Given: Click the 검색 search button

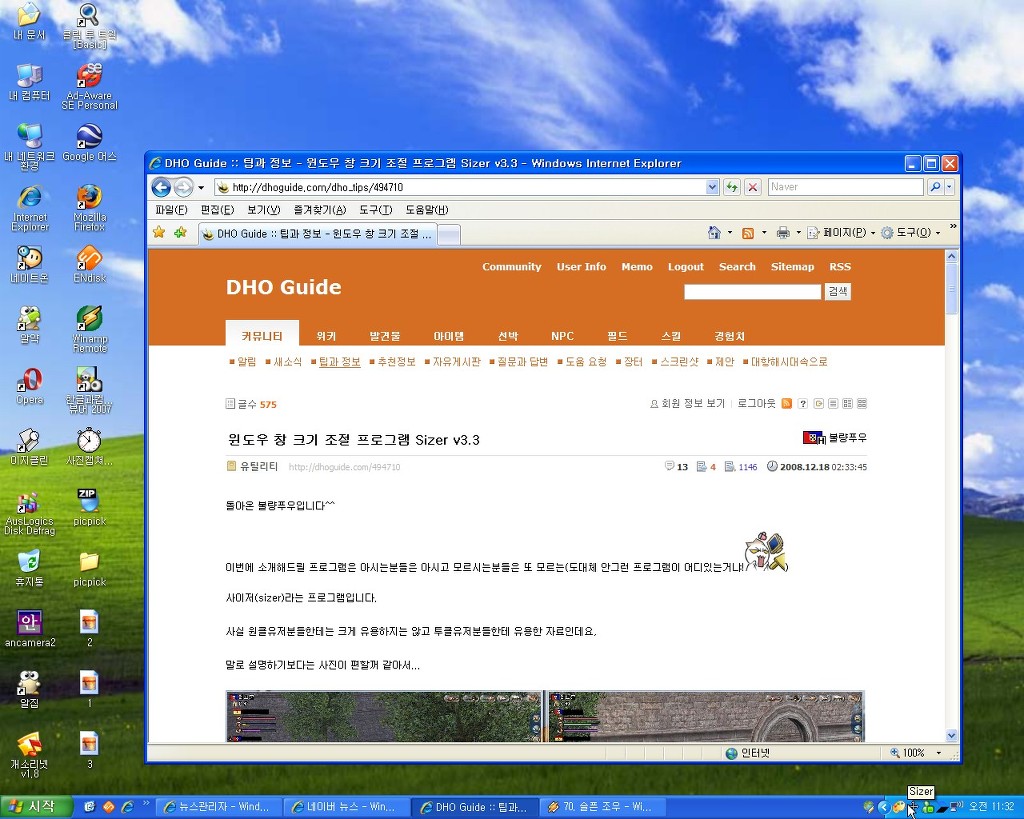Looking at the screenshot, I should click(838, 291).
